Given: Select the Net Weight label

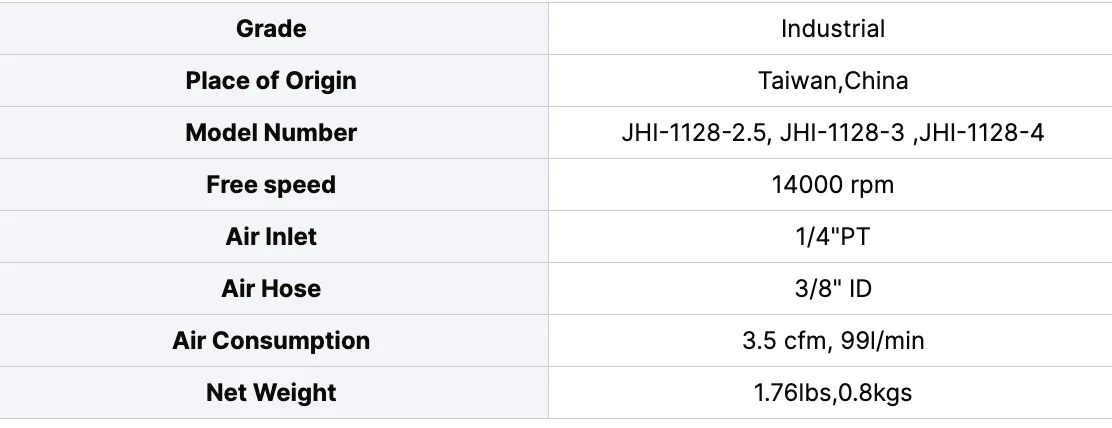Looking at the screenshot, I should [271, 393].
